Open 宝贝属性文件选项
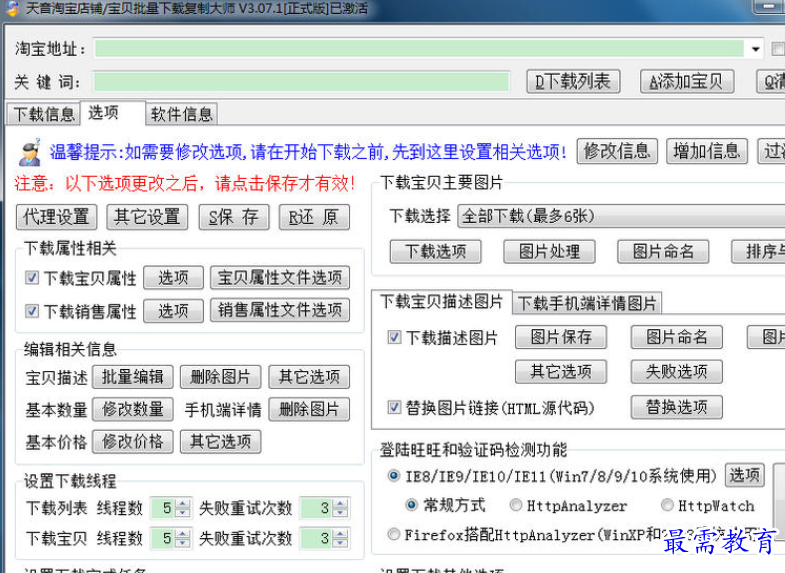This screenshot has width=785, height=573. [279, 278]
